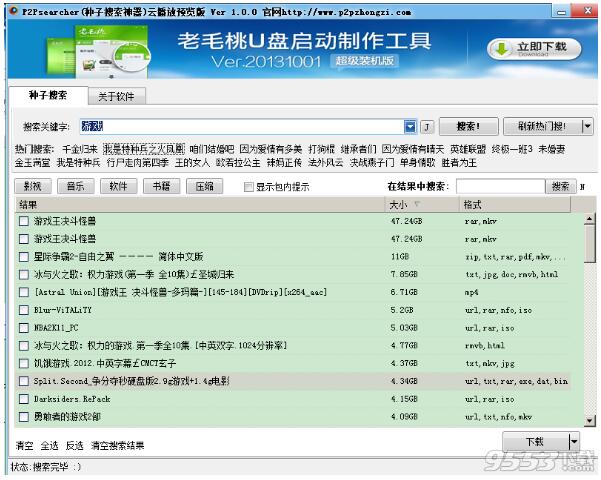Viewport: 601px width, 480px height.
Task: Select hot search 王的女人
Action: (192, 163)
